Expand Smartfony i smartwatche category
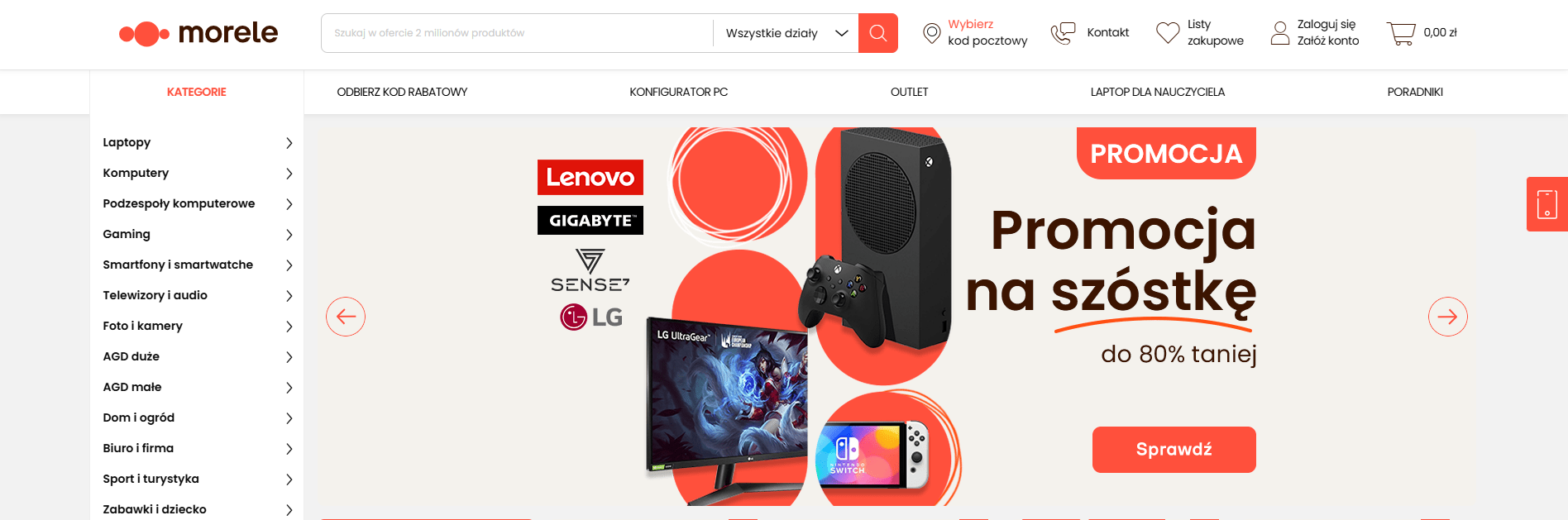This screenshot has width=1568, height=520. (197, 265)
